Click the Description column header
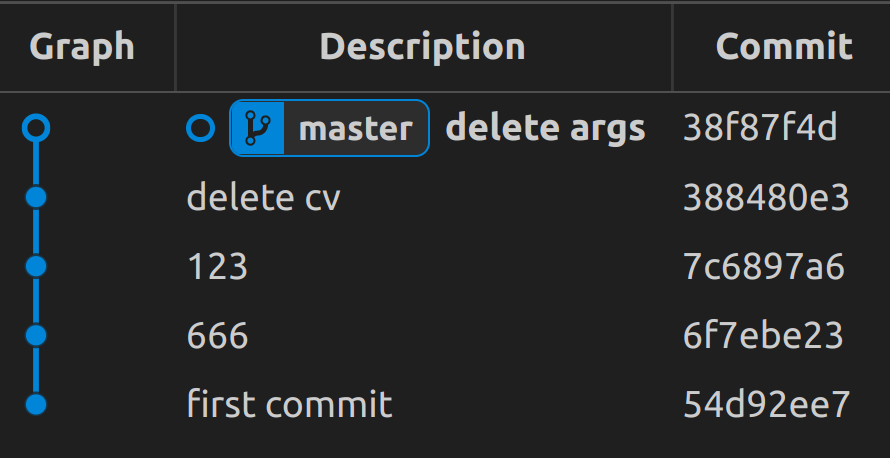This screenshot has height=458, width=890. click(423, 47)
